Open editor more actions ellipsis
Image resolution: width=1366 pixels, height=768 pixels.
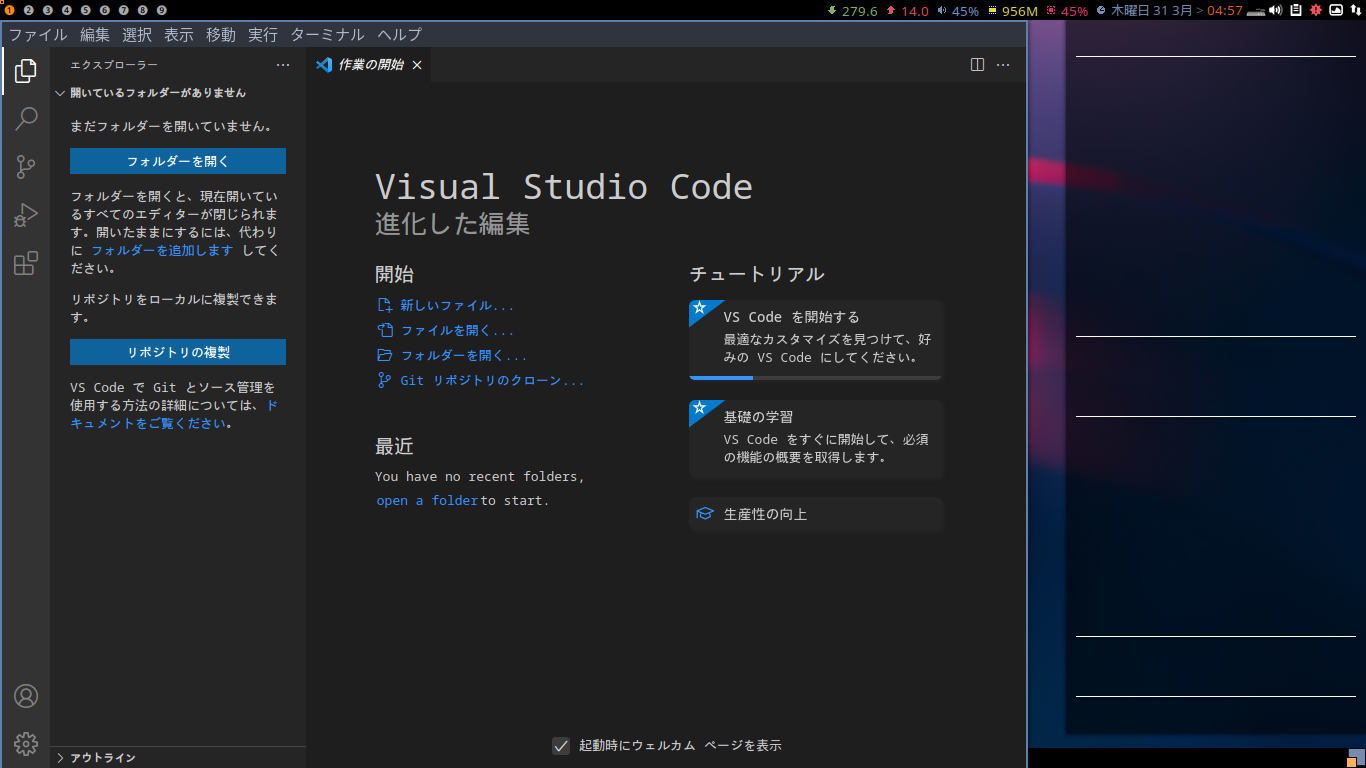[1003, 65]
